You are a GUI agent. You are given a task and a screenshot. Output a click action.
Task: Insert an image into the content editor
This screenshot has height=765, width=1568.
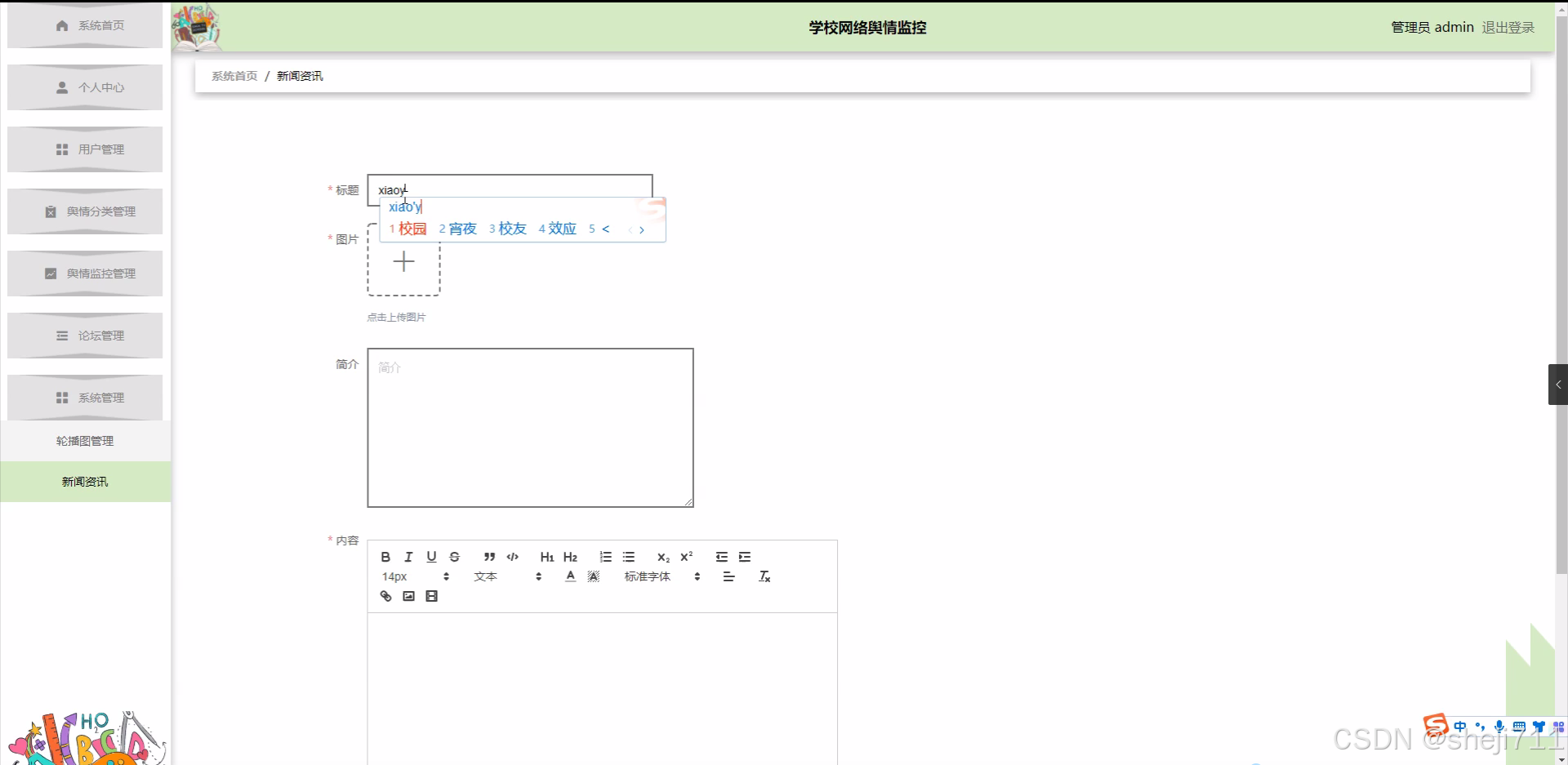[408, 596]
